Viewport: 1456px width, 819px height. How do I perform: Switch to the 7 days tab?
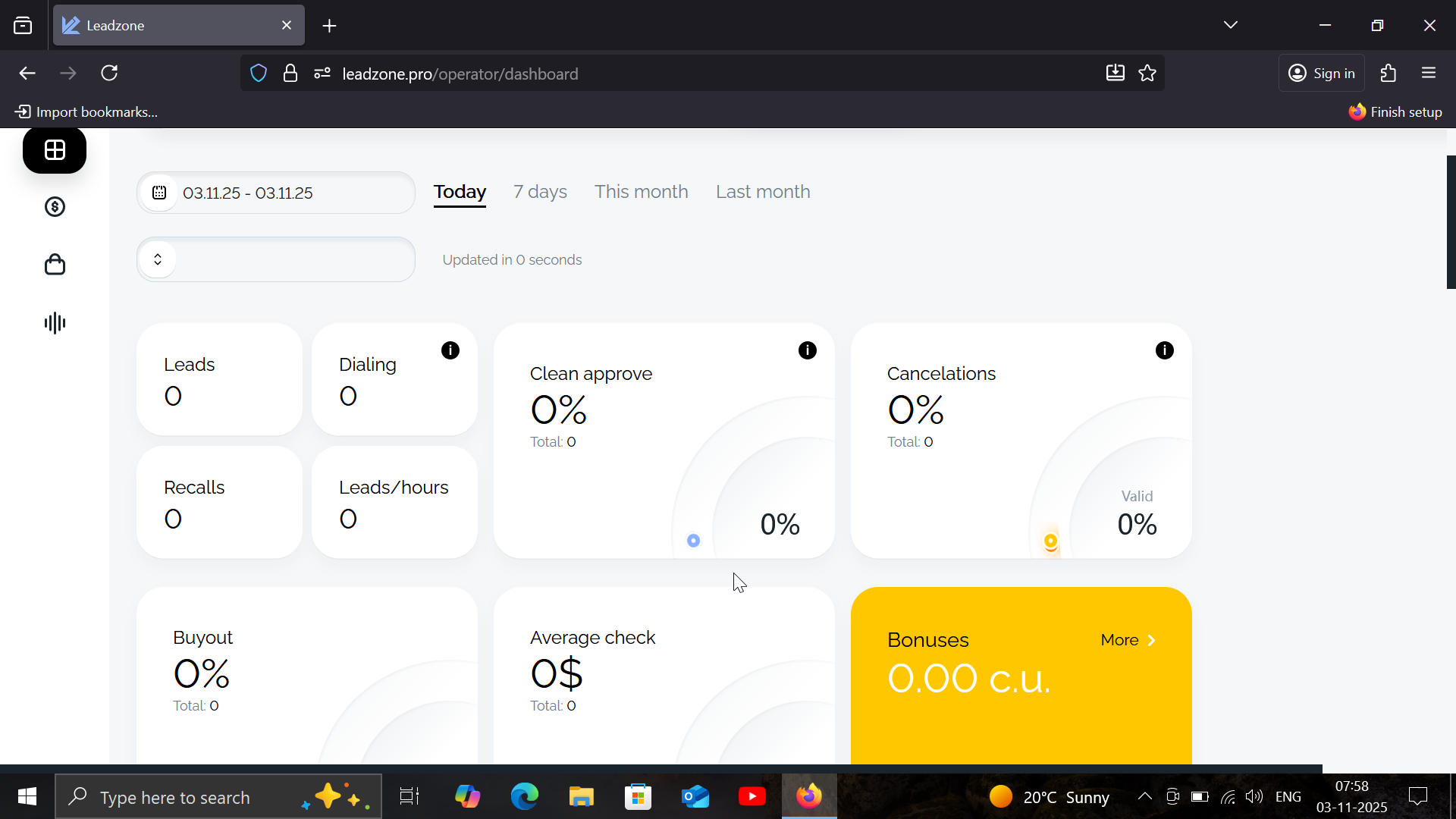point(540,192)
